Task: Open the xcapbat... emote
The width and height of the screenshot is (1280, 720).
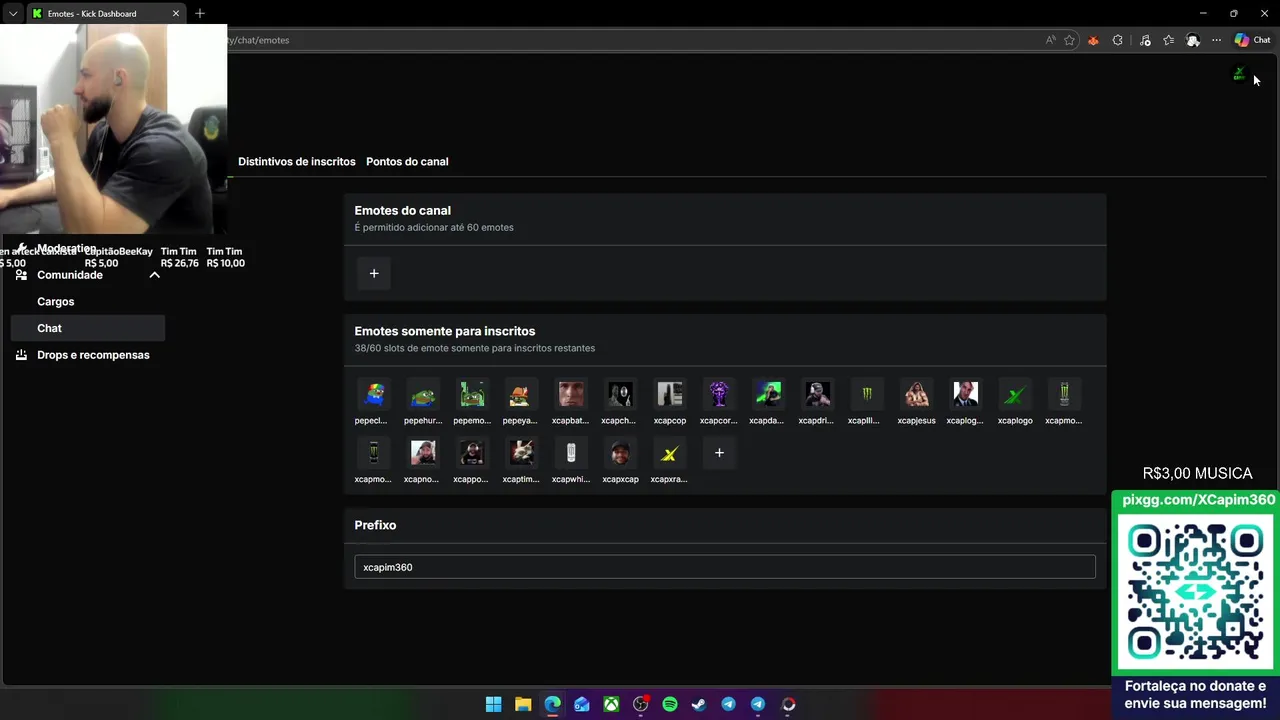Action: pyautogui.click(x=571, y=394)
